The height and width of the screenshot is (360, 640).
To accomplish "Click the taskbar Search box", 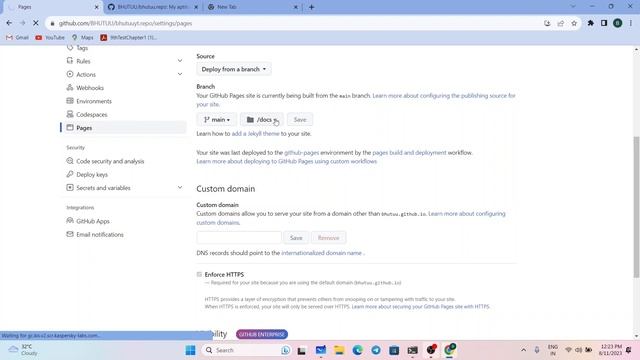I will pyautogui.click(x=246, y=350).
